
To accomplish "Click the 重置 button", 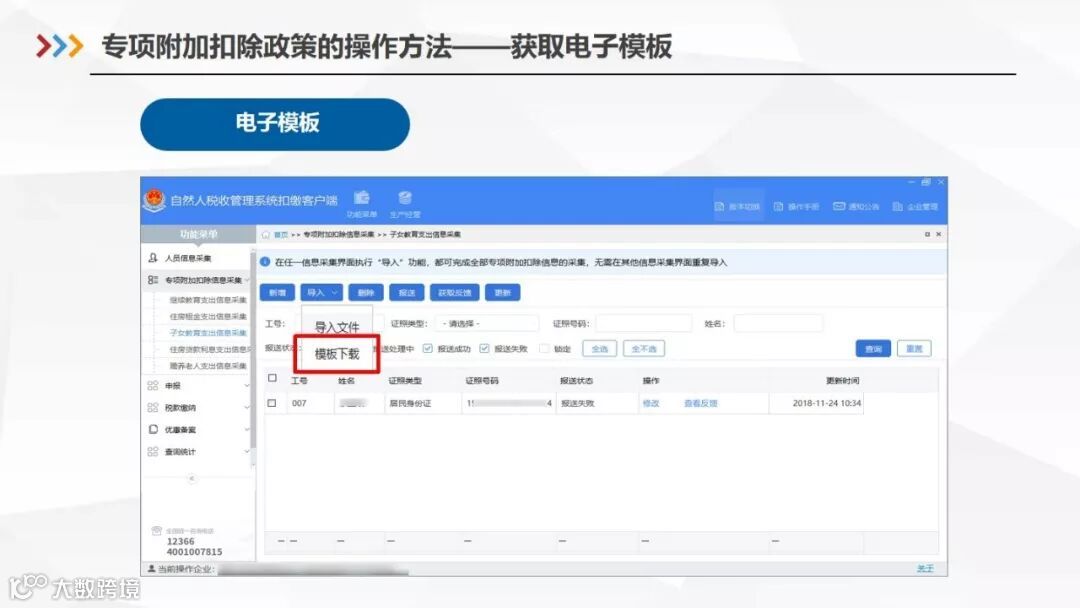I will pos(914,349).
